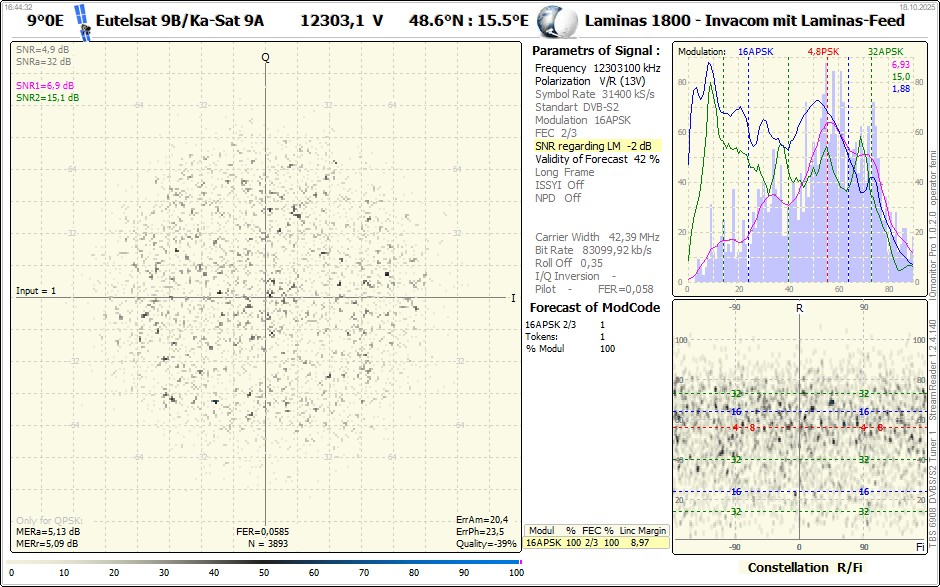Click the Carrier Width 42,39 MHz row
Image resolution: width=940 pixels, height=587 pixels.
click(x=597, y=237)
